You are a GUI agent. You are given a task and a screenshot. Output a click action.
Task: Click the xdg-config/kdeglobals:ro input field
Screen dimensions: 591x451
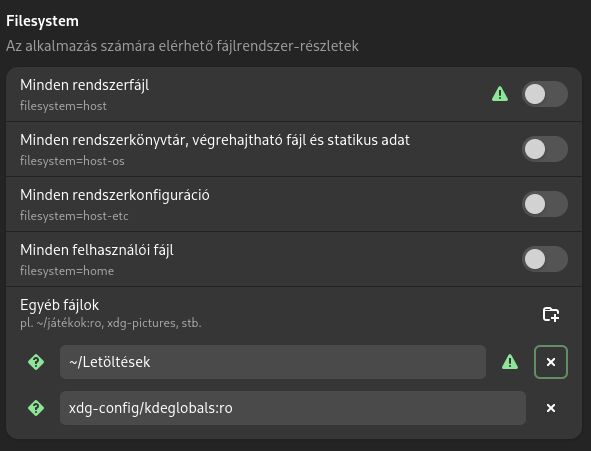click(x=292, y=408)
